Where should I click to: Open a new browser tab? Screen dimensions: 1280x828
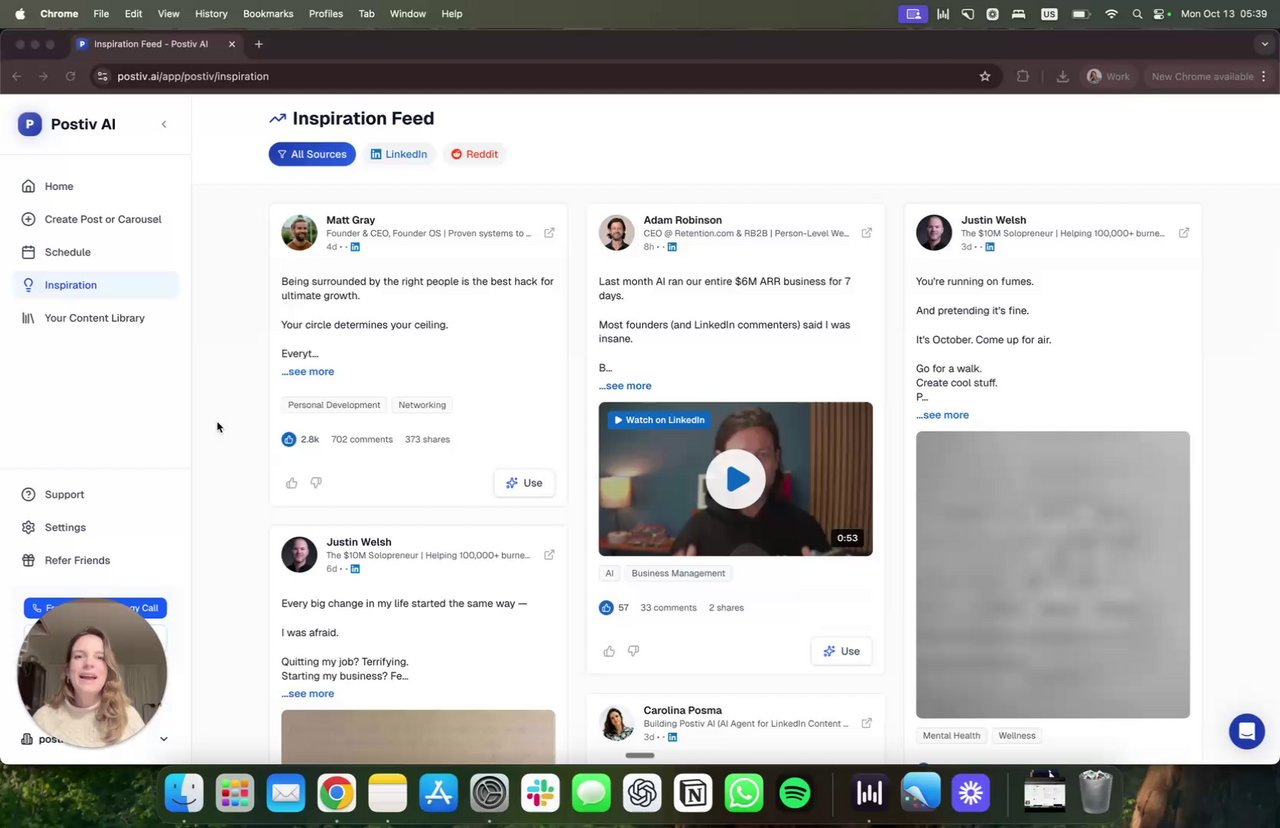click(x=258, y=44)
